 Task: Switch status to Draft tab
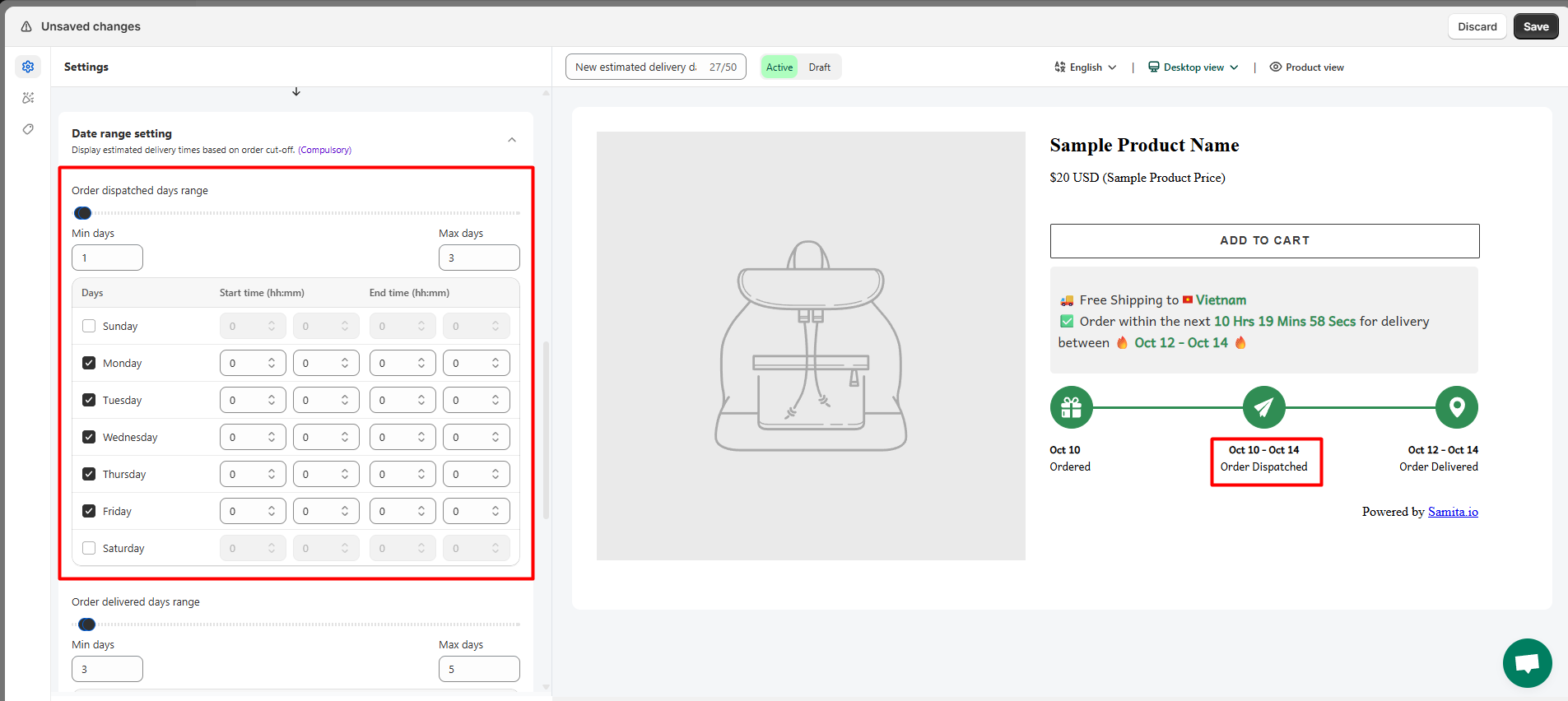click(819, 67)
